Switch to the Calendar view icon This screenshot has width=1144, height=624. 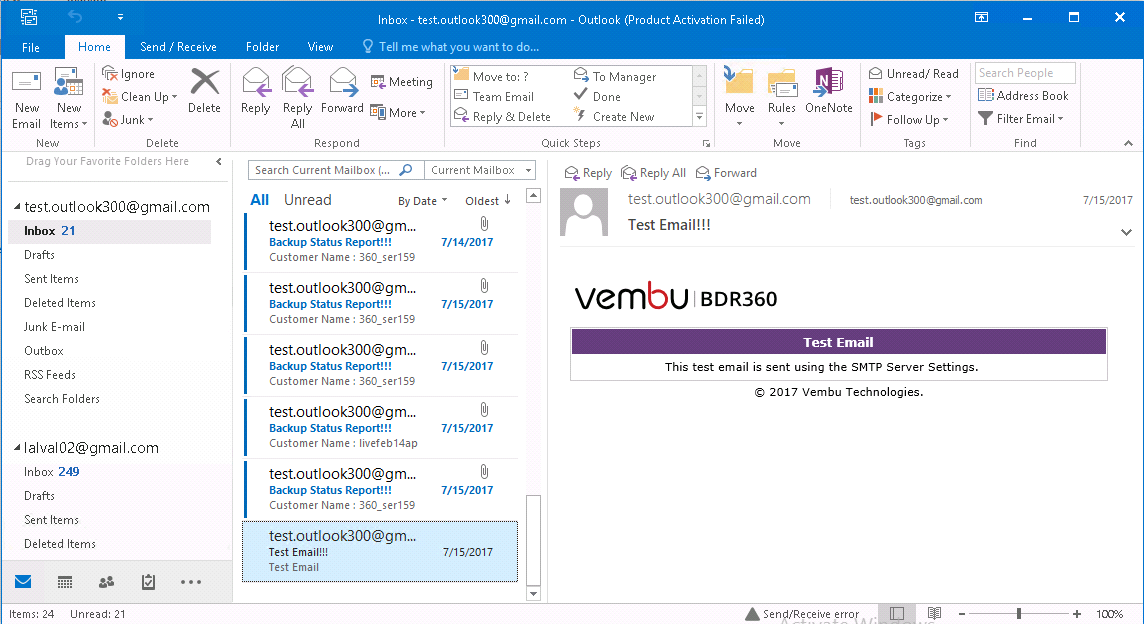coord(65,582)
